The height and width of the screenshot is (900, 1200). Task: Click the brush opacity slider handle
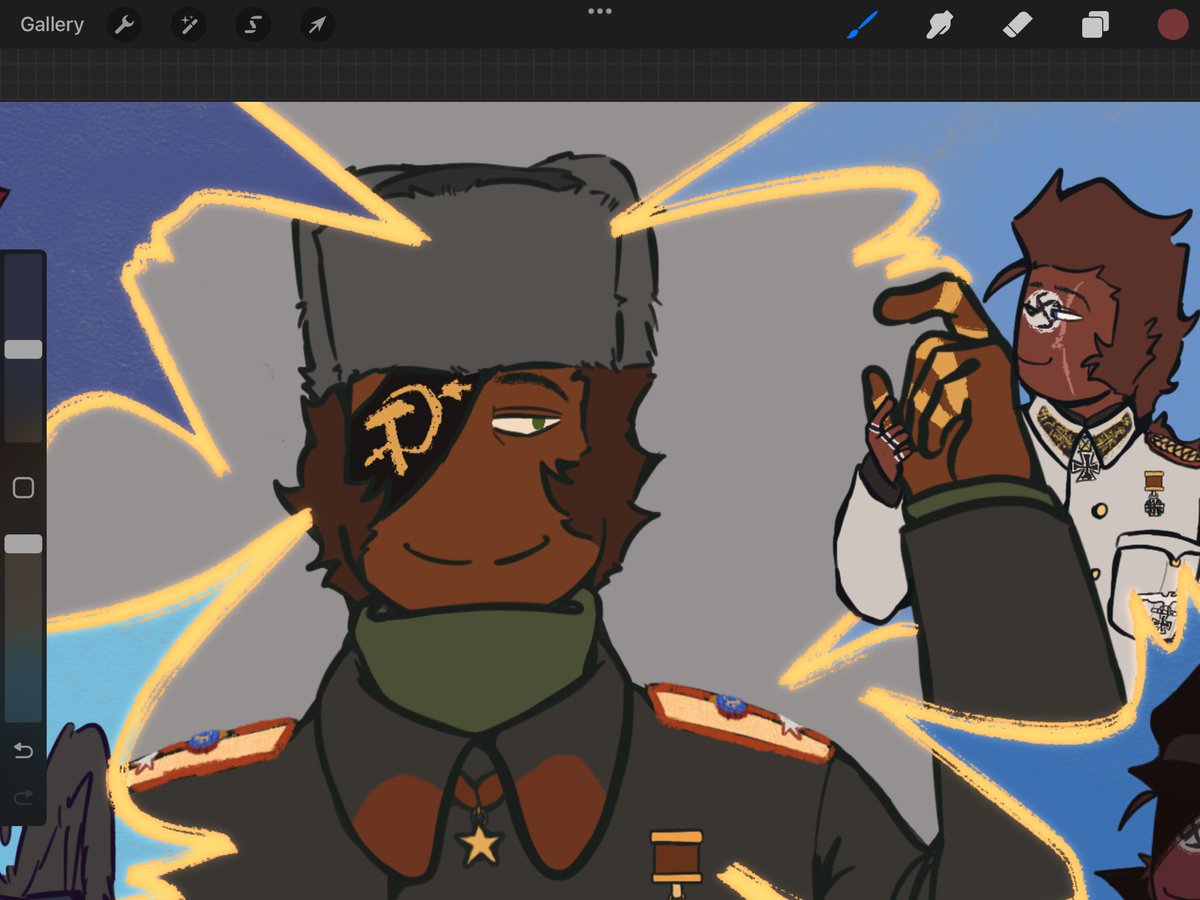point(23,544)
